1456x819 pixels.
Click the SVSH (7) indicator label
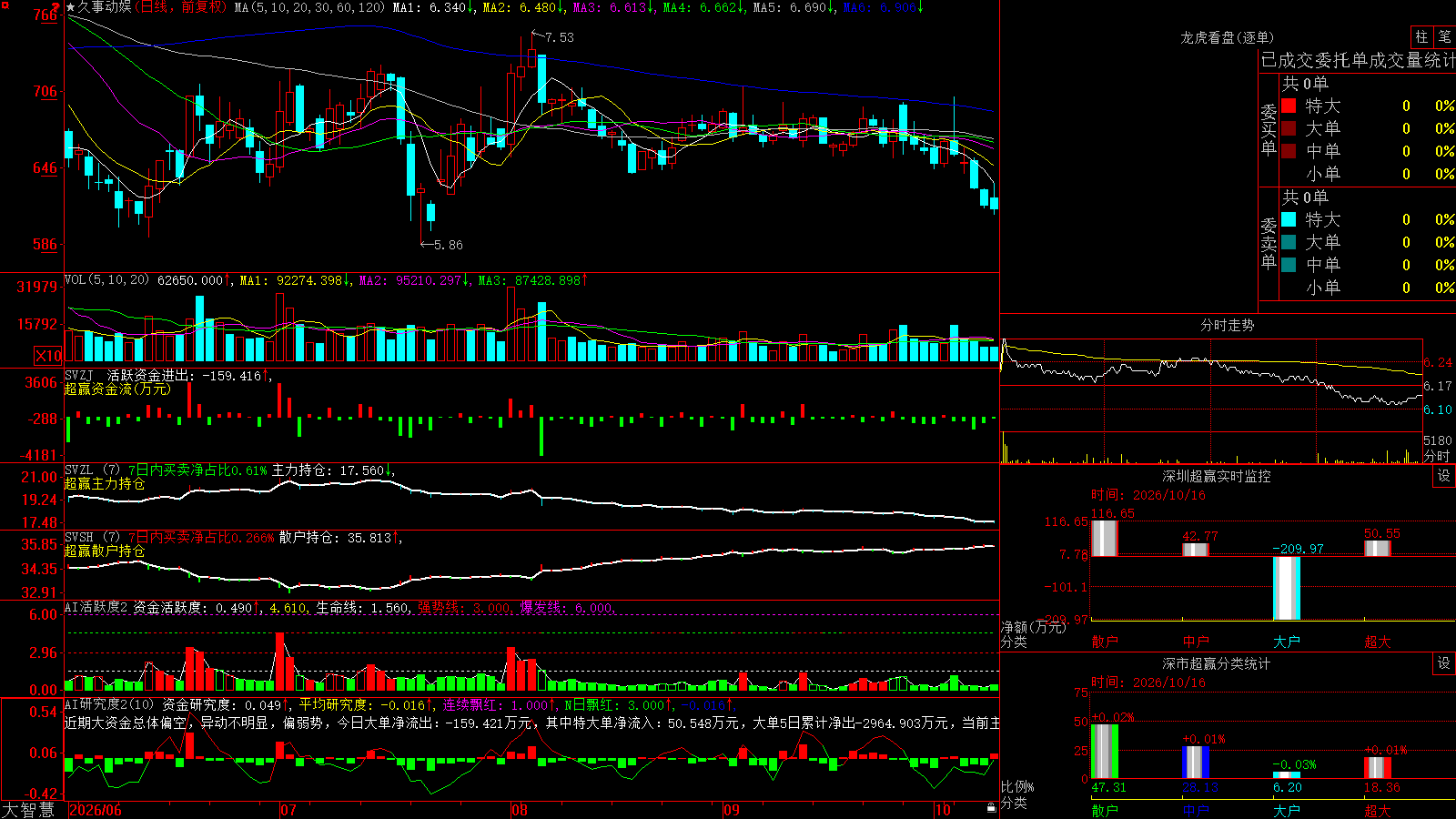(x=93, y=537)
